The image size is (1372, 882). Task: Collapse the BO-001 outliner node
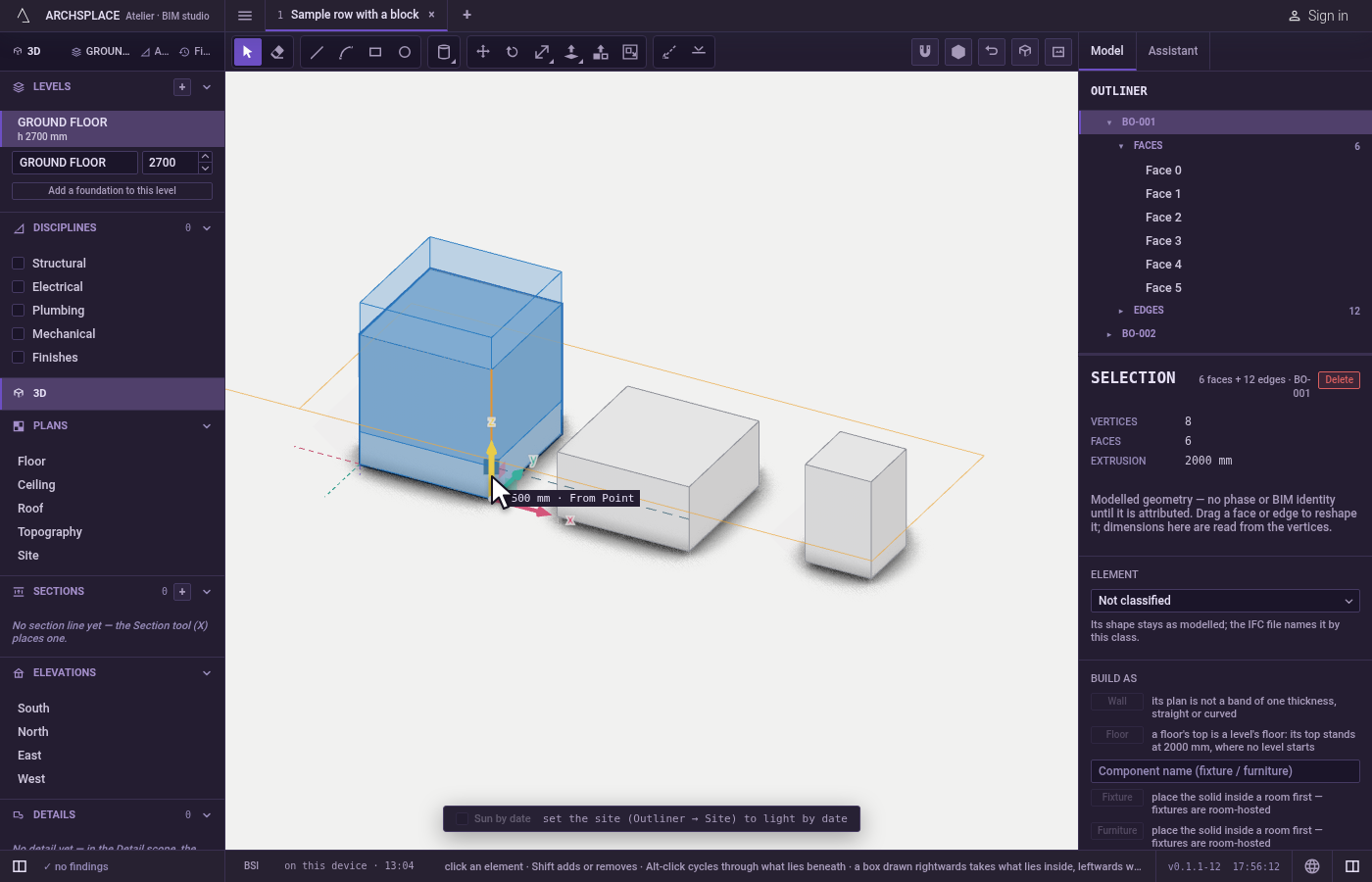[x=1109, y=122]
